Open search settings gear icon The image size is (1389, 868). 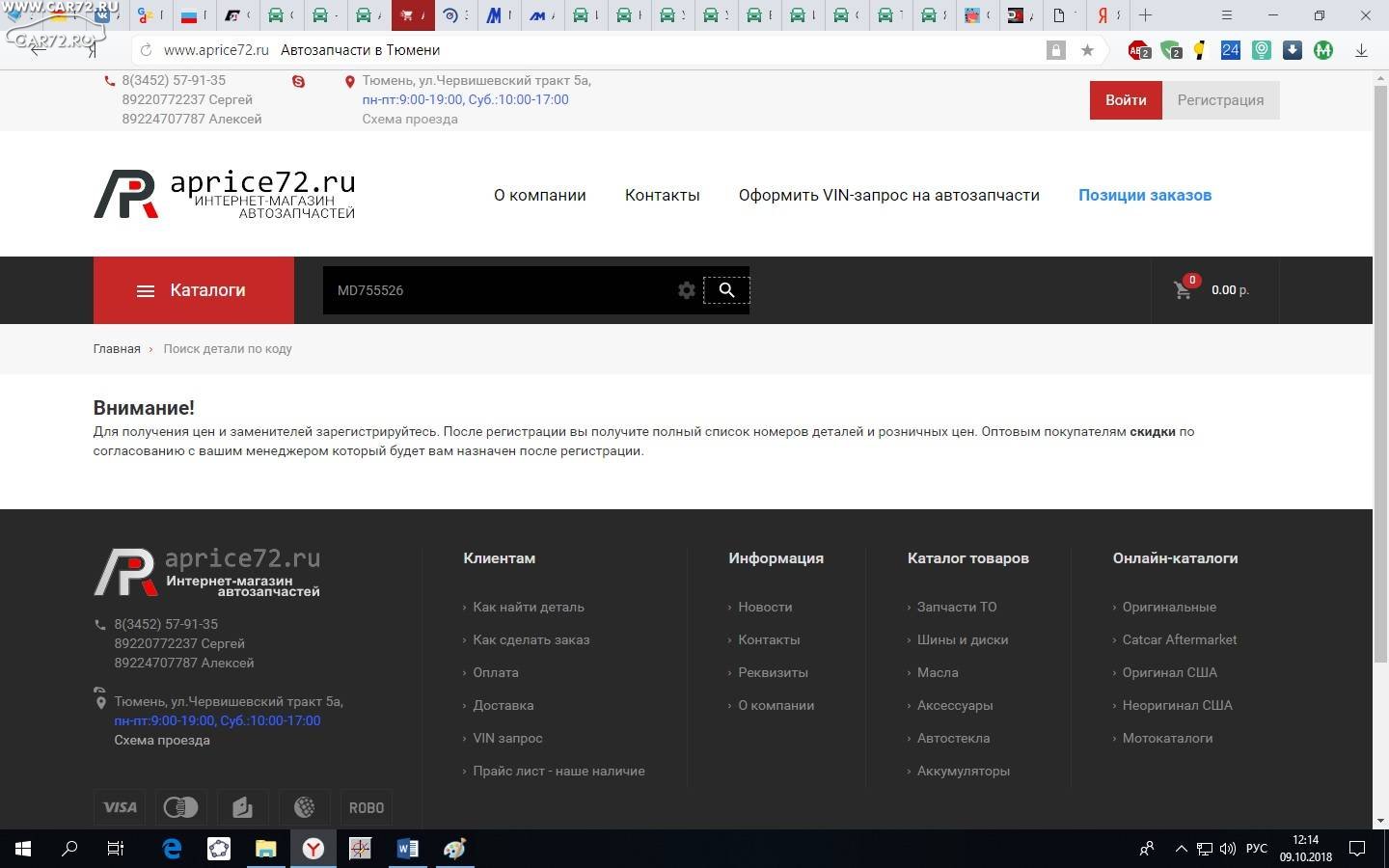coord(686,290)
